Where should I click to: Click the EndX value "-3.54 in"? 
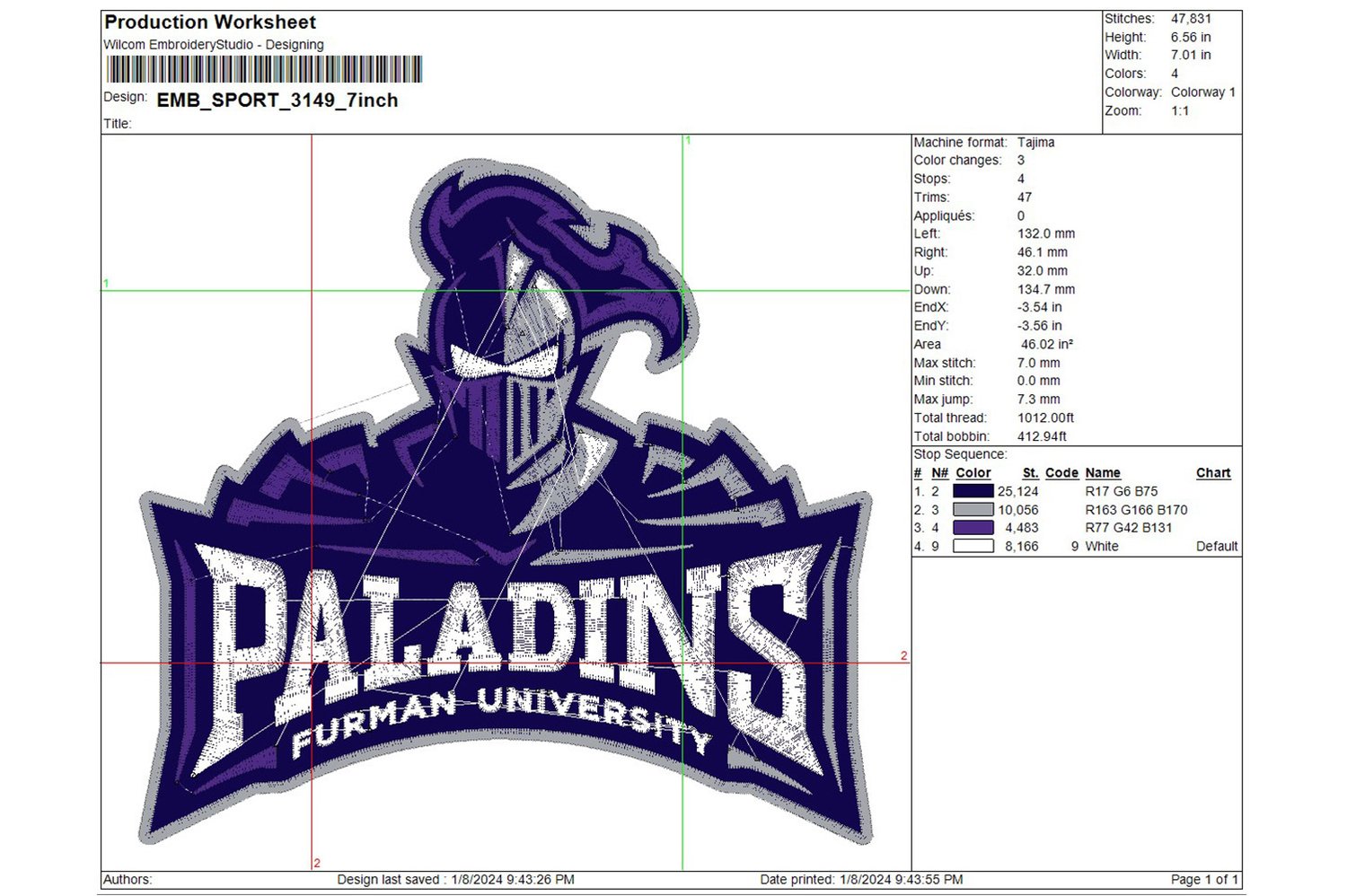[x=1040, y=308]
